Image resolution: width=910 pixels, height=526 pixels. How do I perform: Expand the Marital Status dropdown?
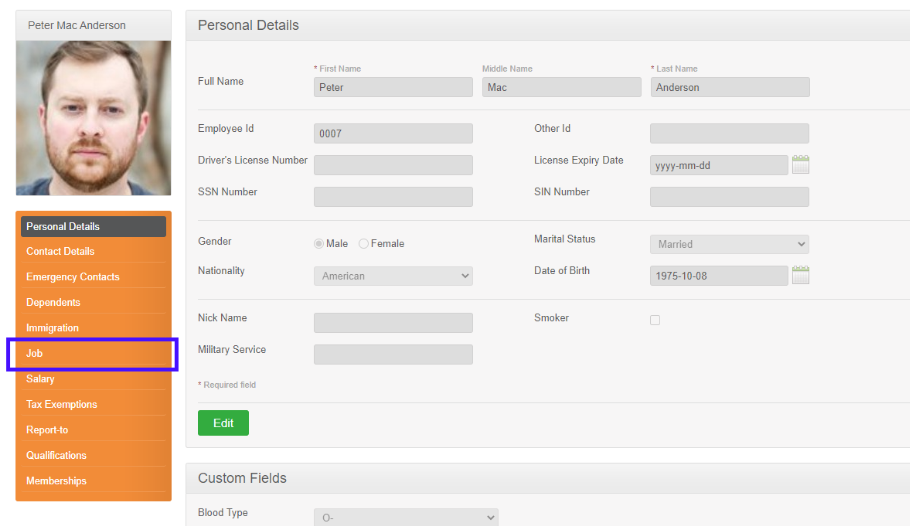tap(730, 244)
